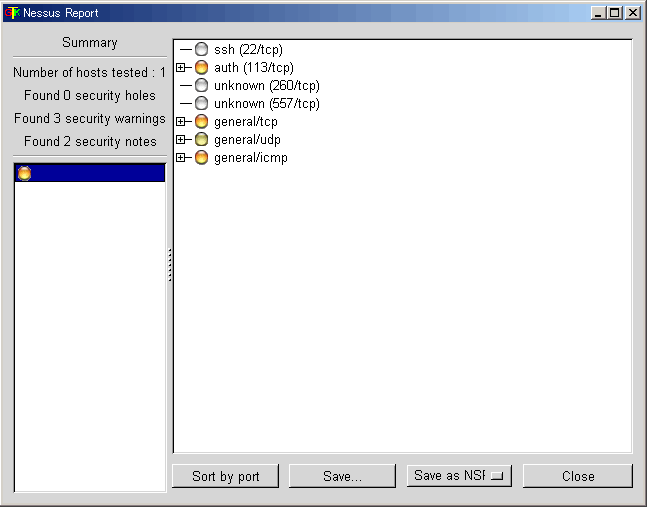Click the yellow note icon beside general/udp
647x507 pixels.
pos(201,139)
